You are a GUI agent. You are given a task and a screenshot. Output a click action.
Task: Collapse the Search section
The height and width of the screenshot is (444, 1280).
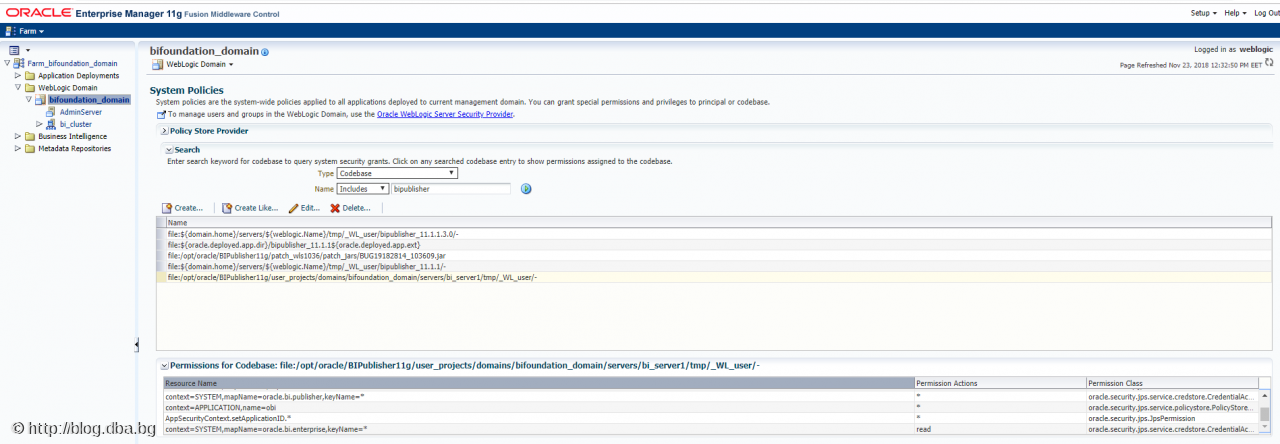(169, 150)
